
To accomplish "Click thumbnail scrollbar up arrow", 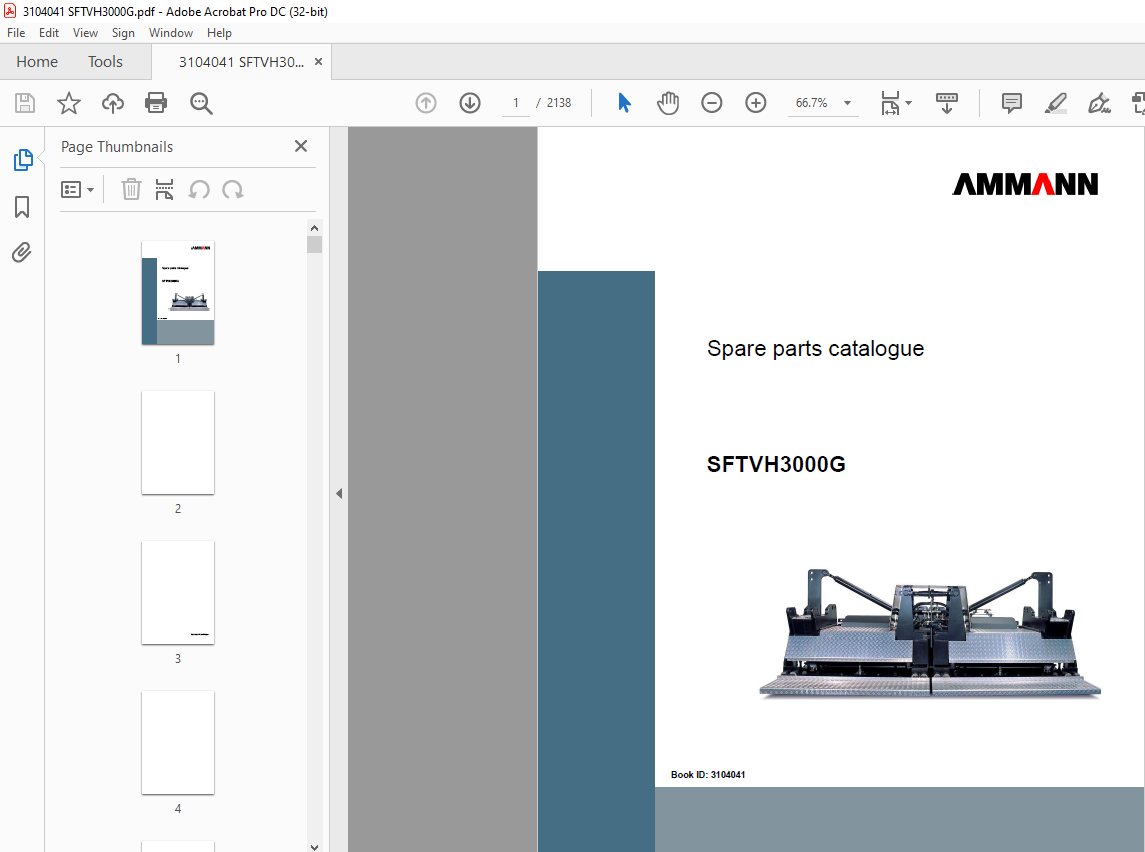I will coord(315,228).
